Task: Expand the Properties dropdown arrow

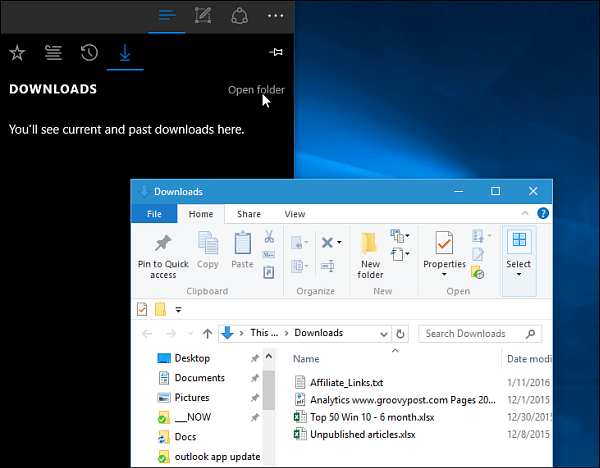Action: pos(444,274)
